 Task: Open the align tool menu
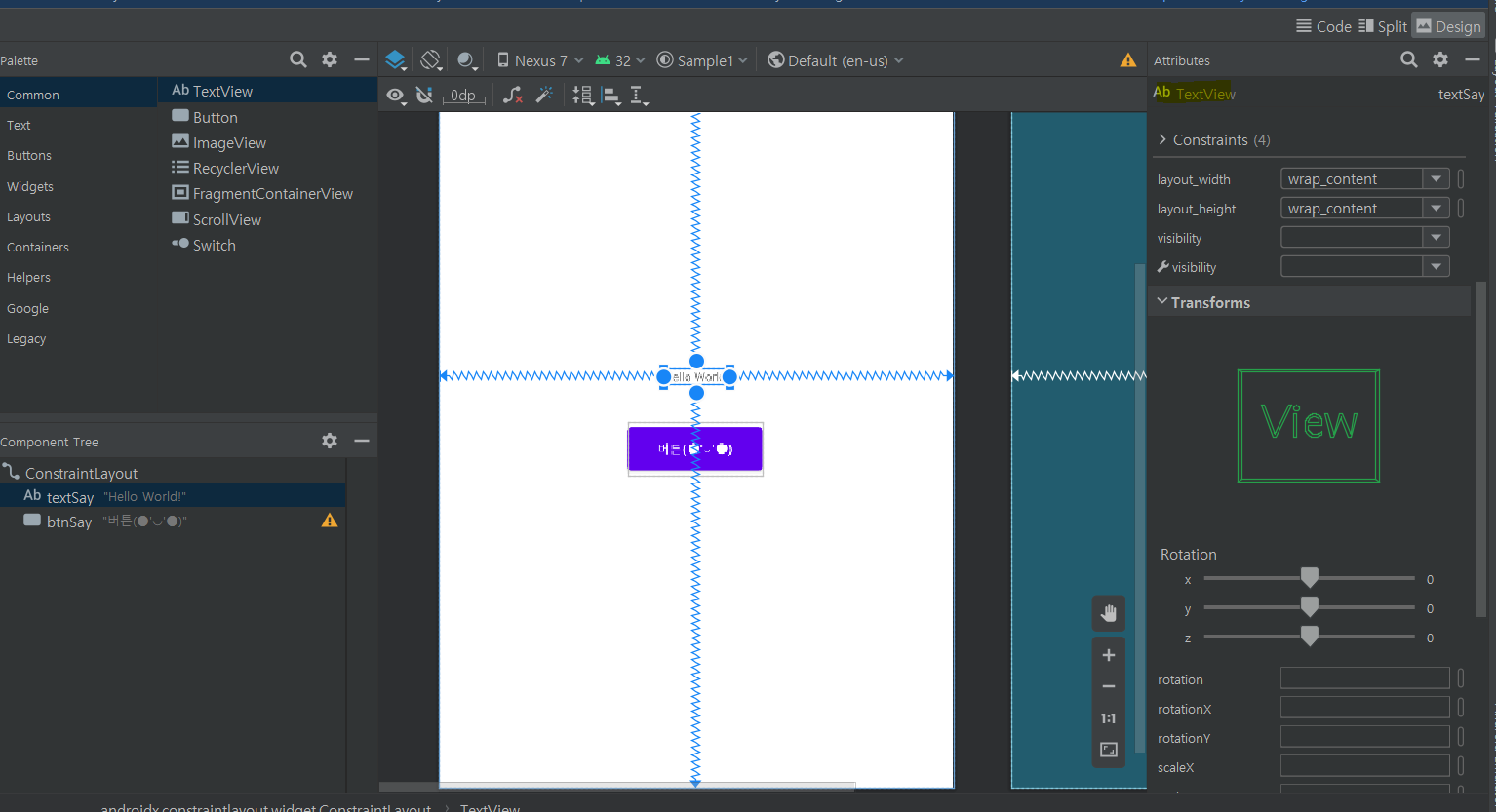[x=612, y=95]
